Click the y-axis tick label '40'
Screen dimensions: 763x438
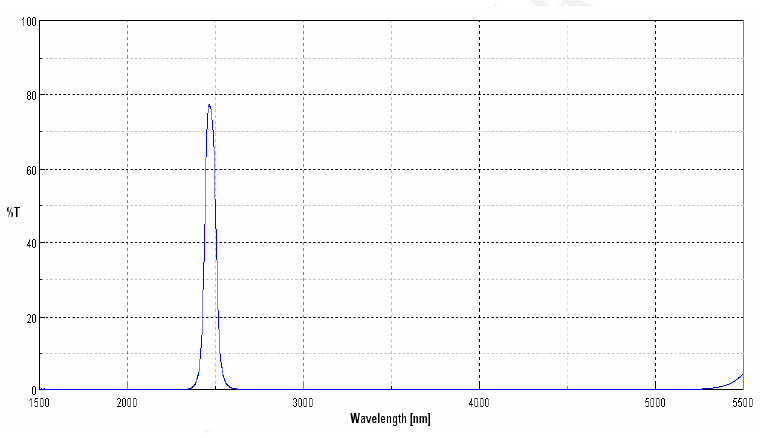[31, 244]
